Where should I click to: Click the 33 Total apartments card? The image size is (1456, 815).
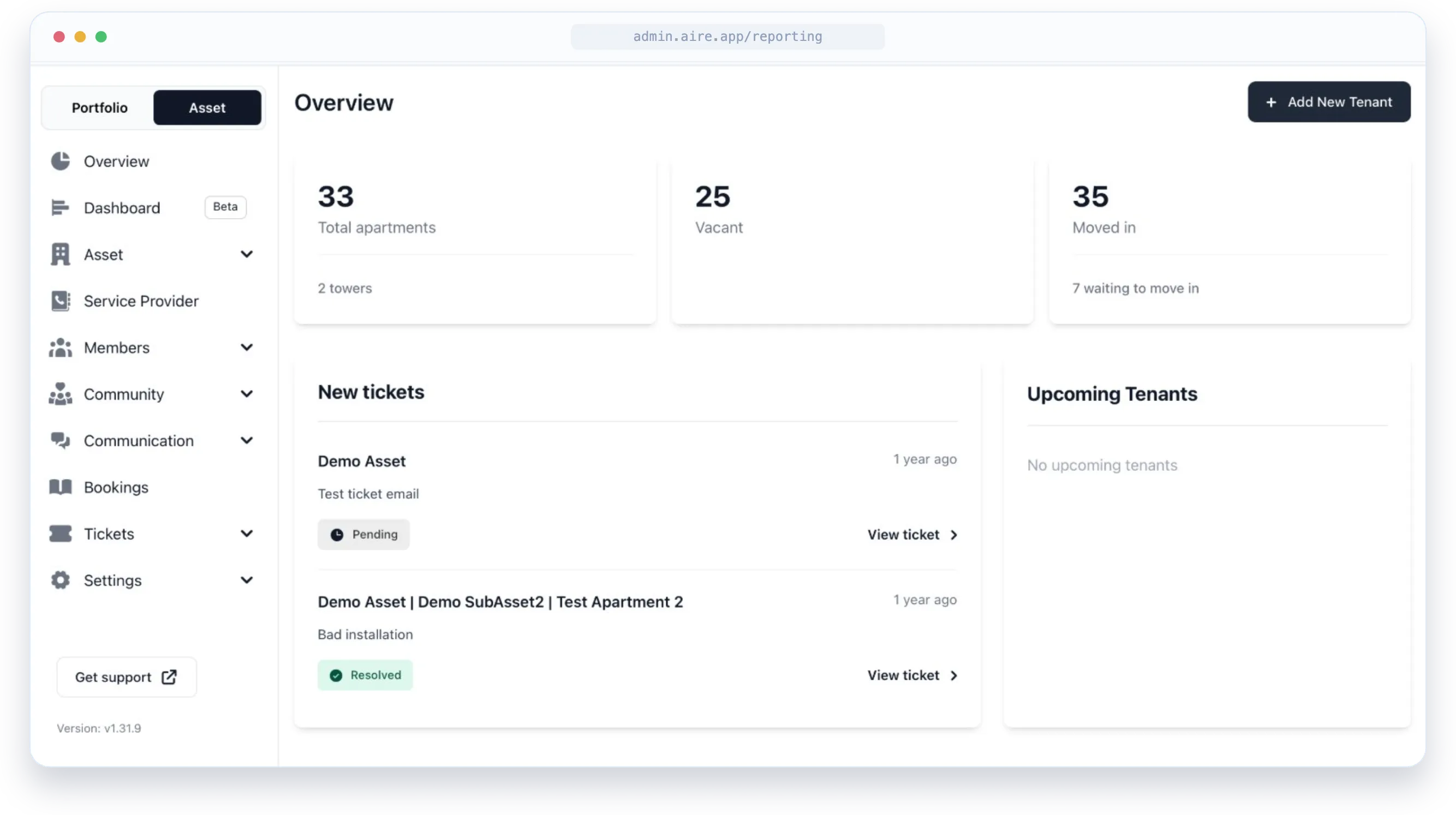click(x=475, y=241)
